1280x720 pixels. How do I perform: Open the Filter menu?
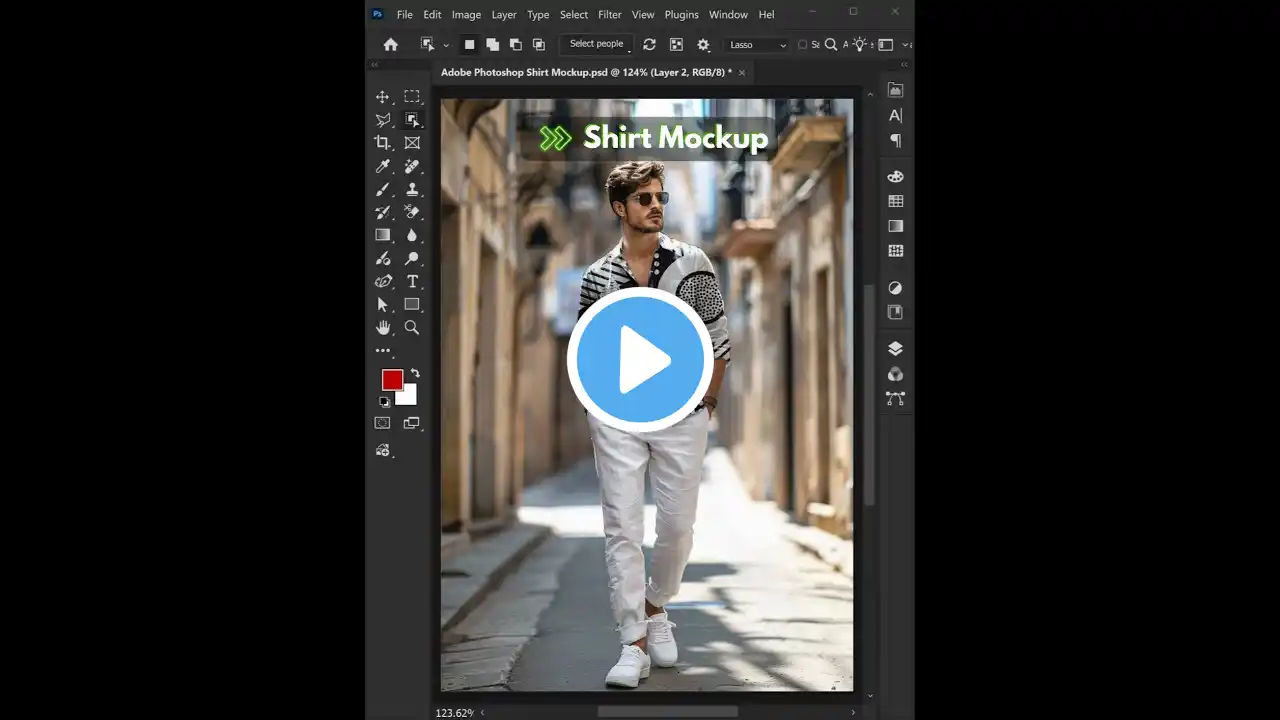pyautogui.click(x=609, y=15)
